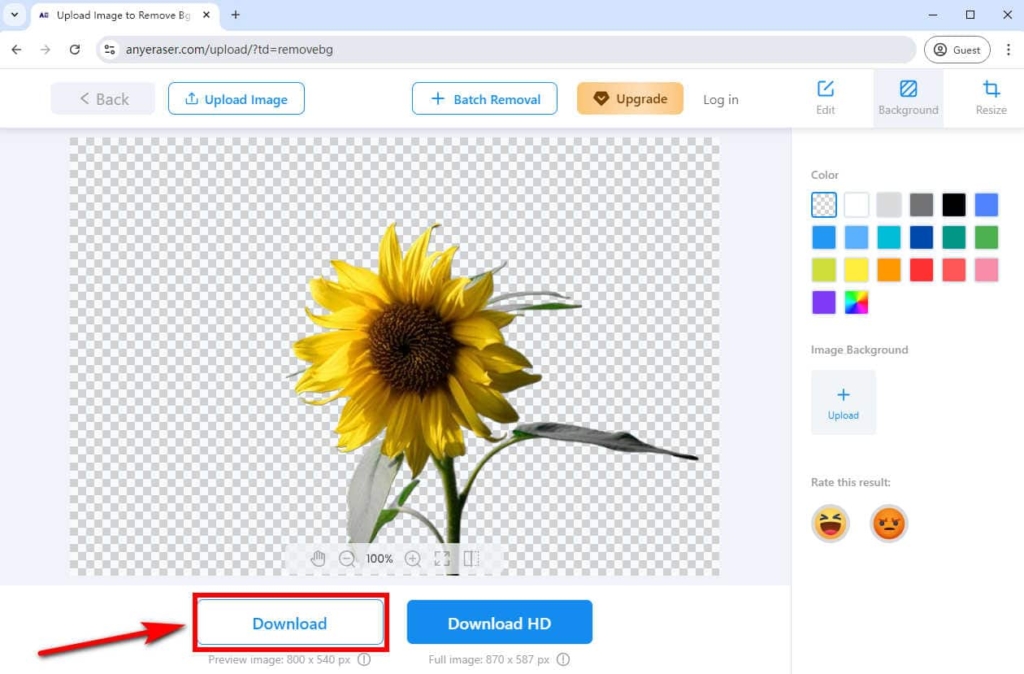Click the preview image size info icon

364,660
